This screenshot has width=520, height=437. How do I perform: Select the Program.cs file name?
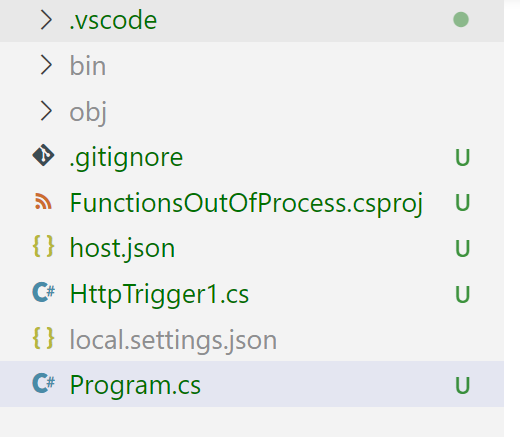click(135, 386)
